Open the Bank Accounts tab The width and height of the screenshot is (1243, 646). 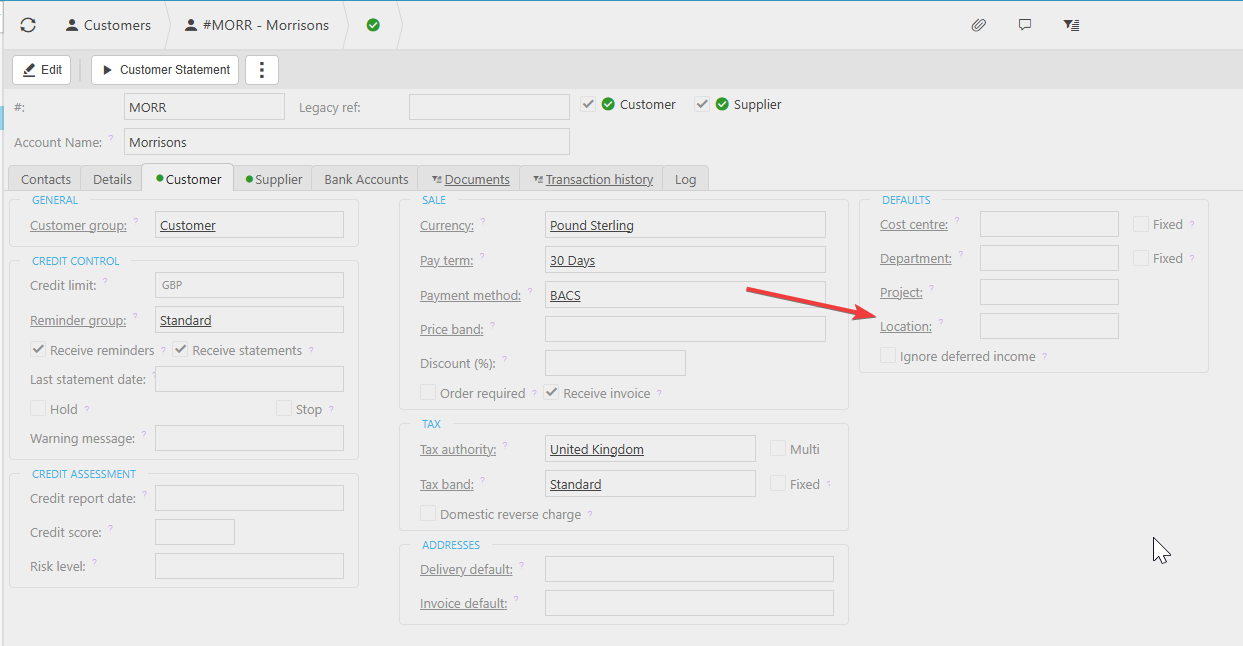point(366,179)
